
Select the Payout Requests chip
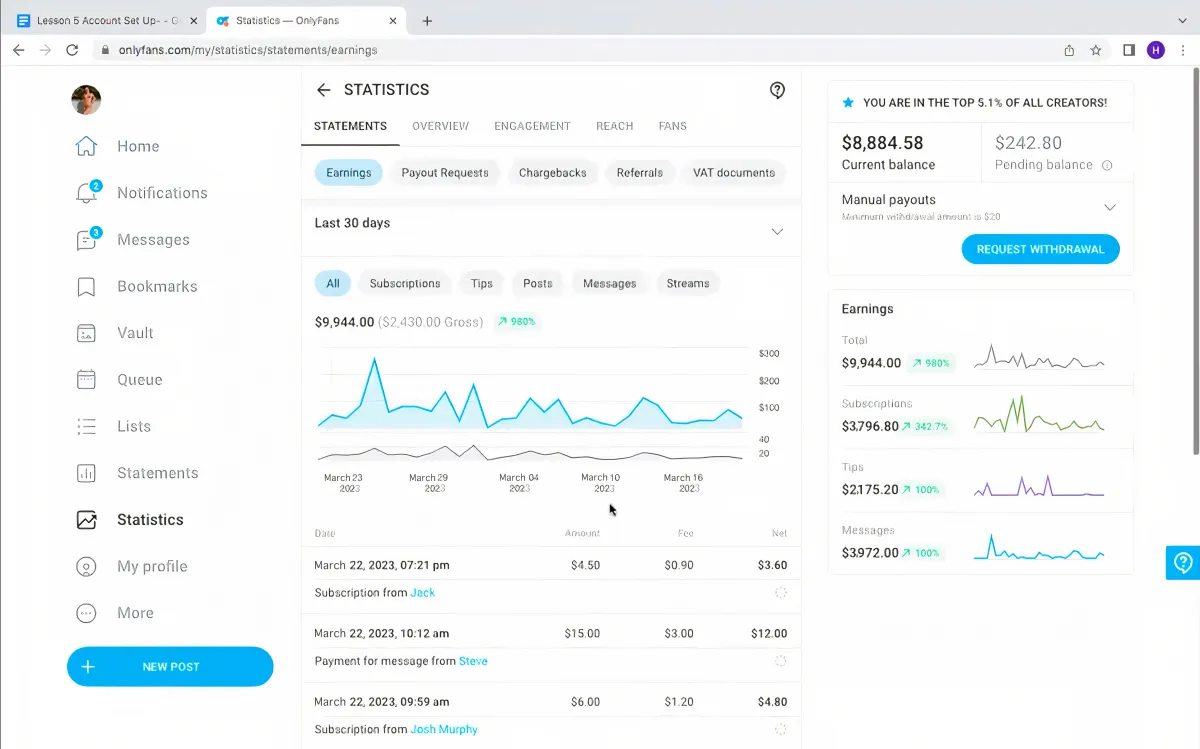point(445,173)
